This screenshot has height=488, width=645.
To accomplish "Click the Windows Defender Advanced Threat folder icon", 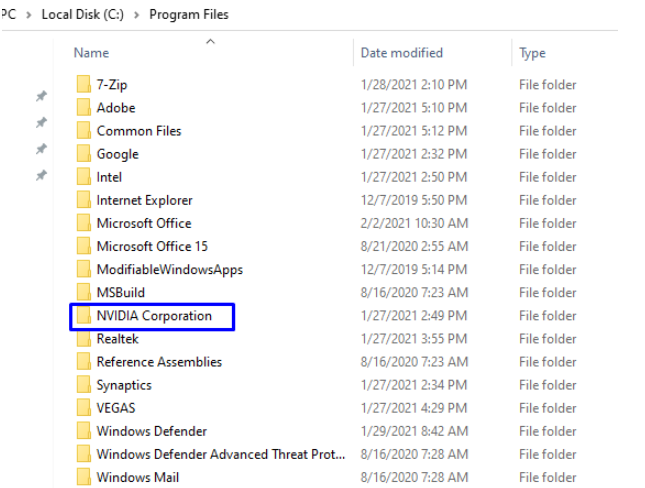I will [84, 453].
